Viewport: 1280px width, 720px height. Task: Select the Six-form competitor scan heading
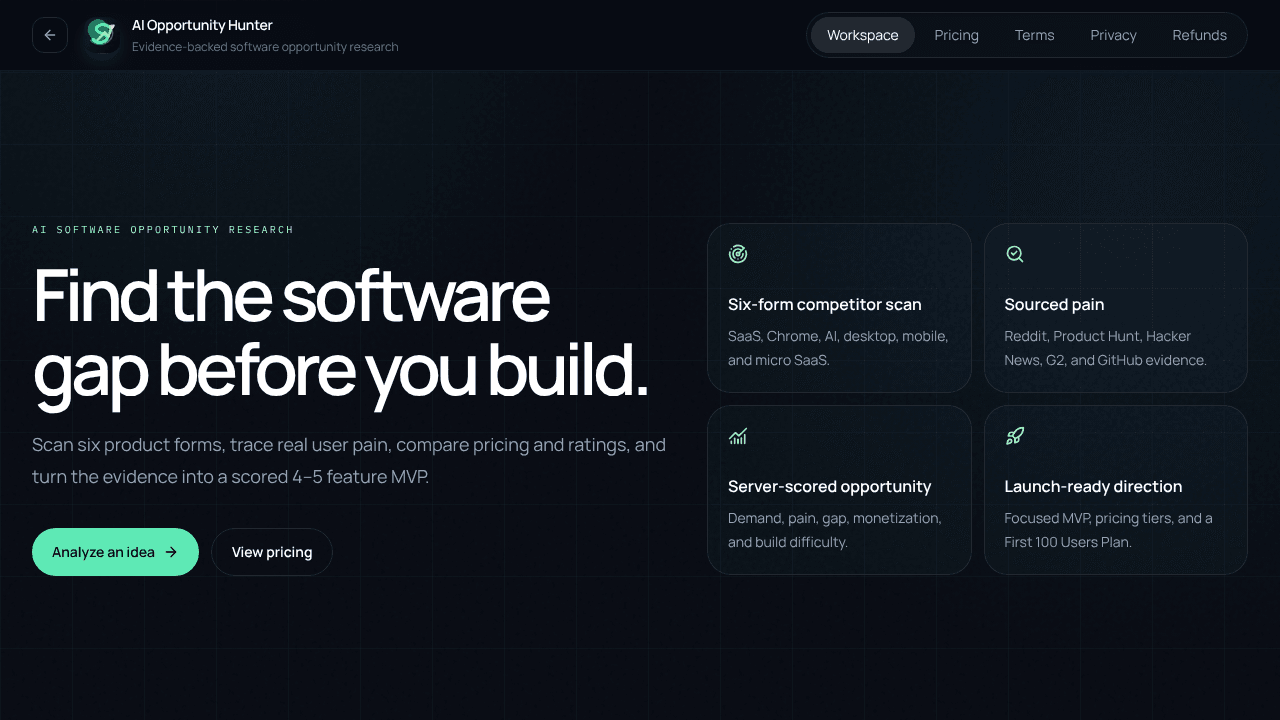[x=825, y=304]
